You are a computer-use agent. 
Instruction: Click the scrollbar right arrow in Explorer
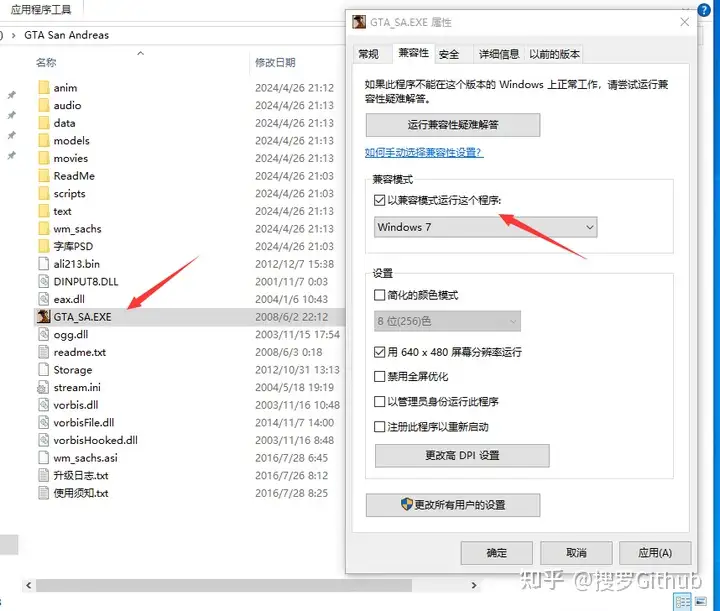pyautogui.click(x=474, y=585)
